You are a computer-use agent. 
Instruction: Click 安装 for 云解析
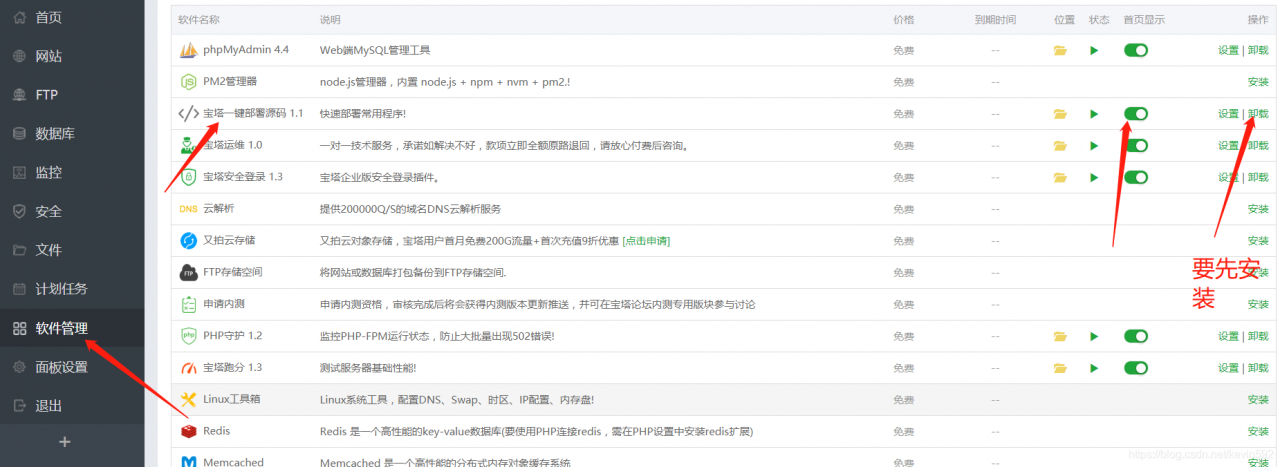(x=1258, y=209)
